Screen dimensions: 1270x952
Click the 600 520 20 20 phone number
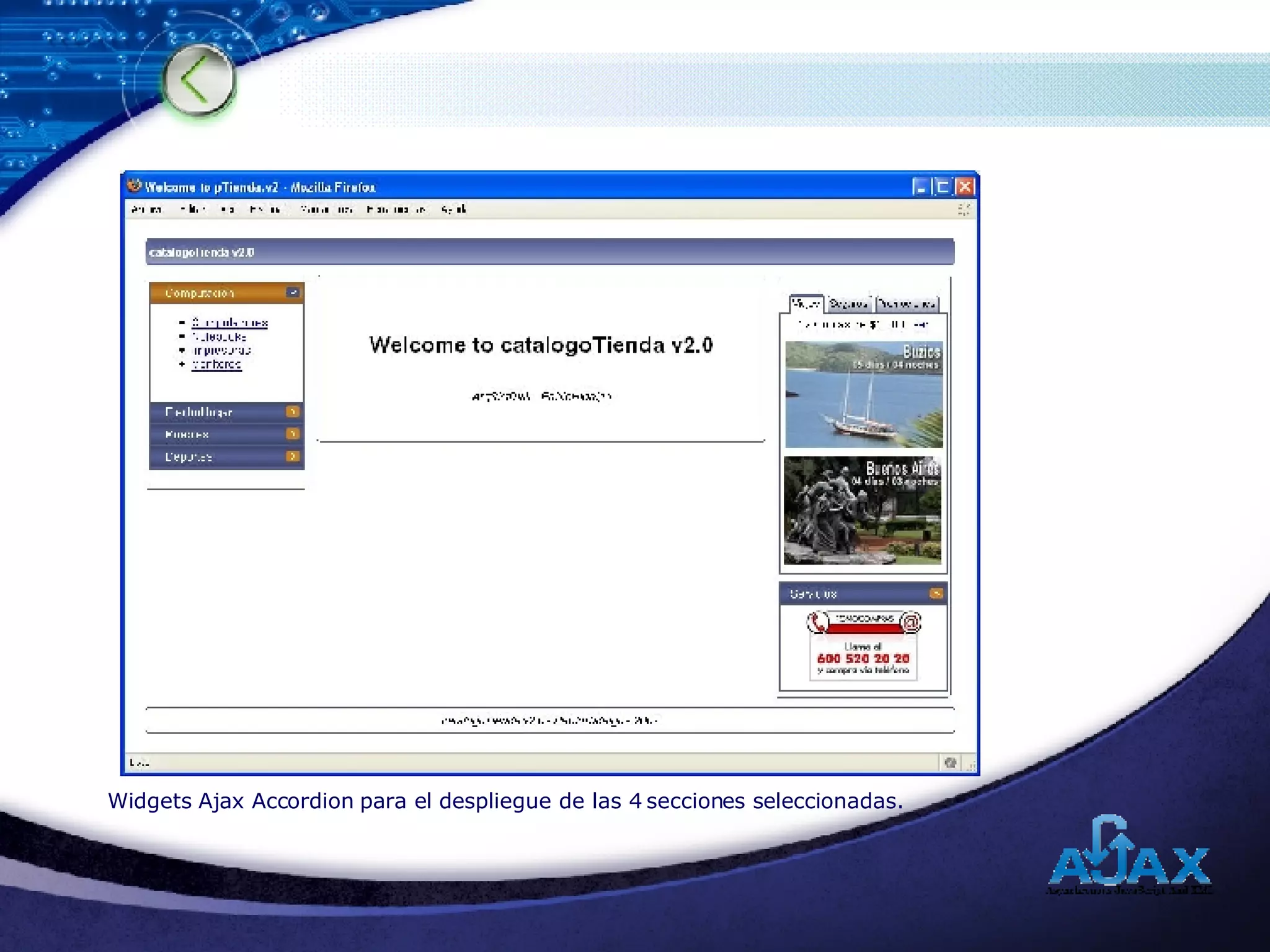pyautogui.click(x=863, y=658)
